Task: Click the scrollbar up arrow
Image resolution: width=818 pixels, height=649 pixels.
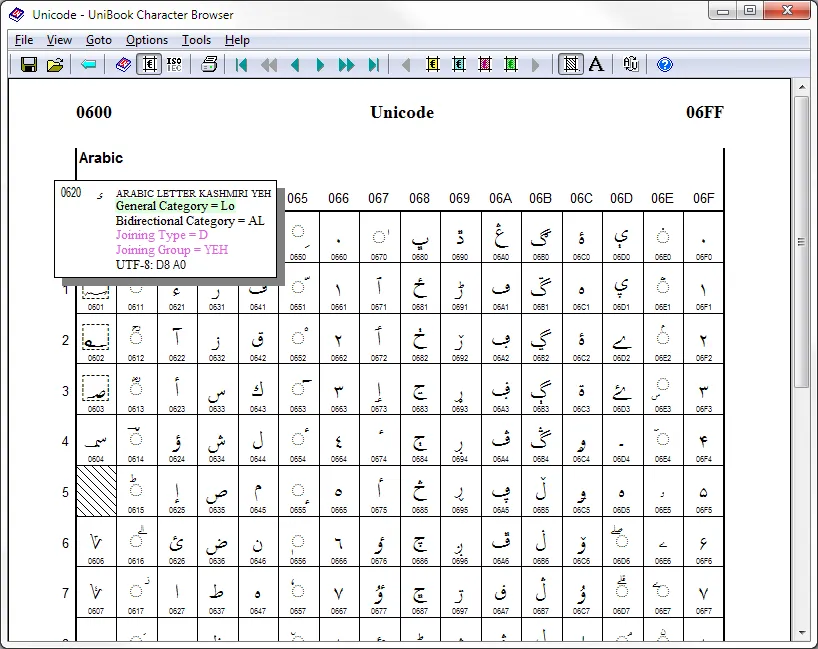Action: pos(802,87)
